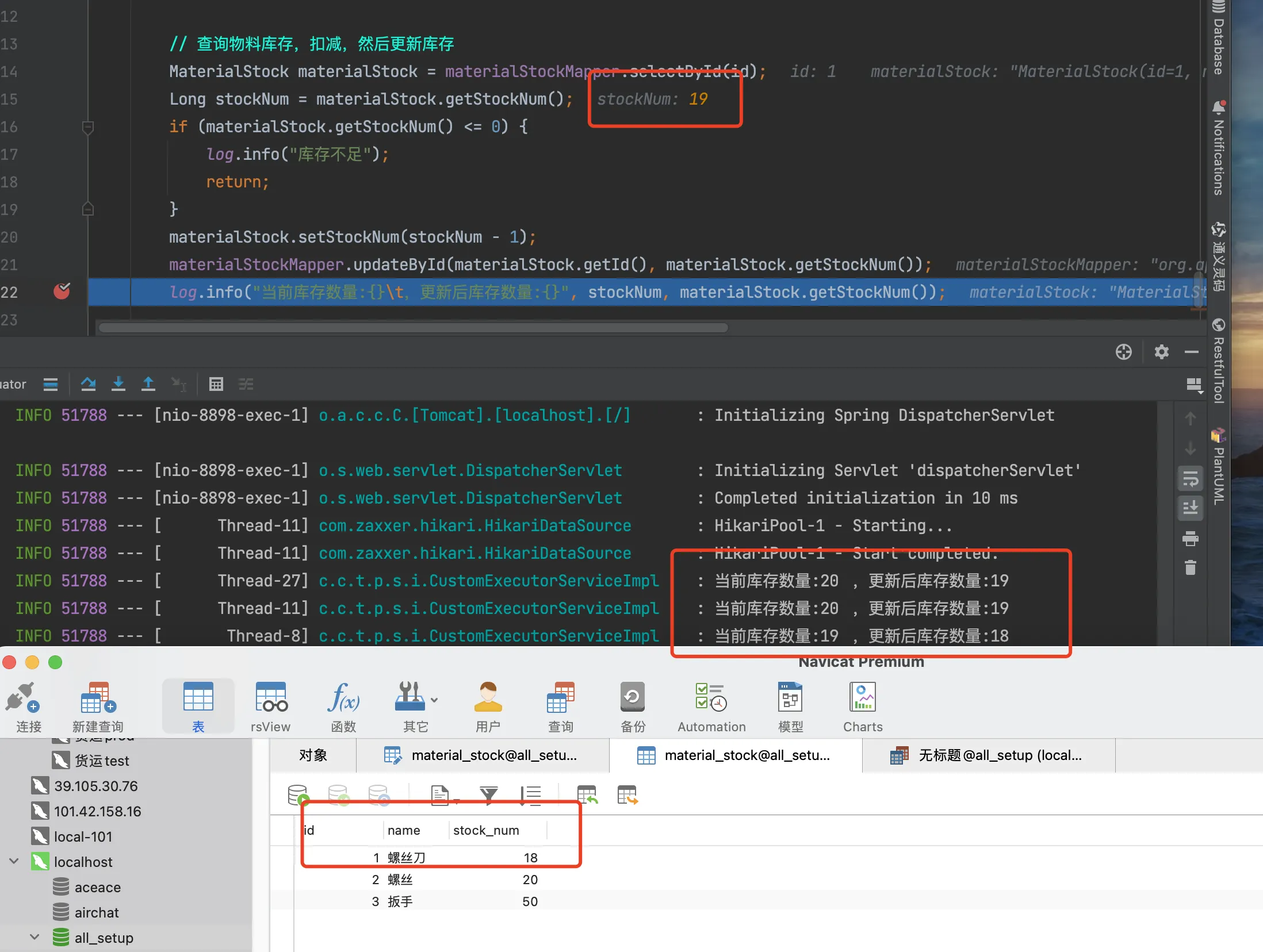Image resolution: width=1263 pixels, height=952 pixels.
Task: Open the debug panel settings gear
Action: pyautogui.click(x=1161, y=352)
